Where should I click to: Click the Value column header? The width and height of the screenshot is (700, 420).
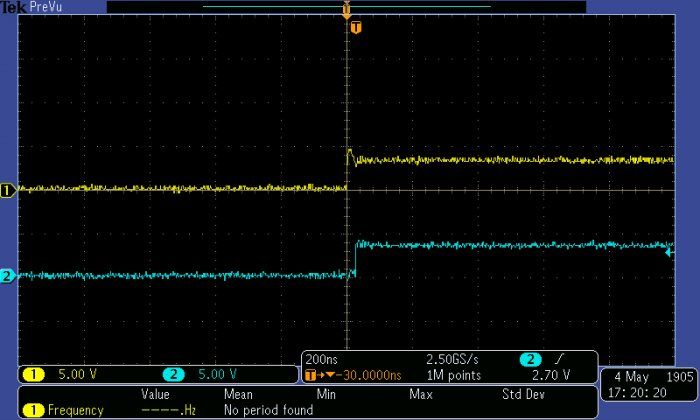pos(155,395)
